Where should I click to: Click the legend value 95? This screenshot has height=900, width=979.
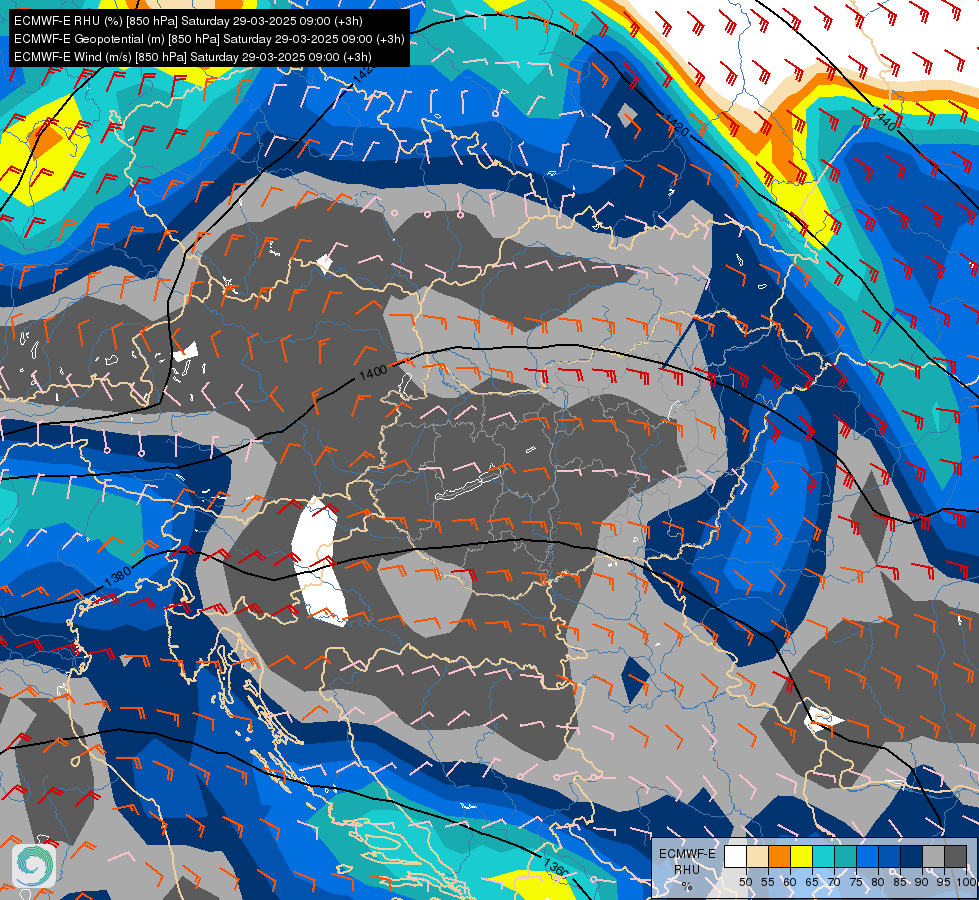click(x=943, y=882)
